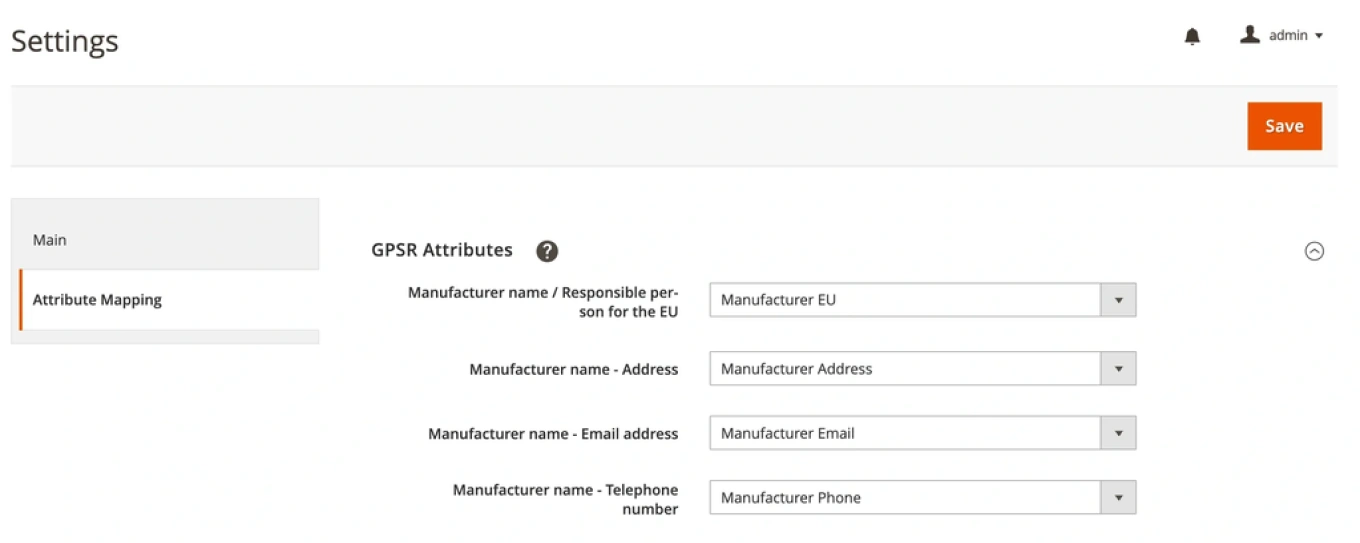Click the Manufacturer name - Email address label
This screenshot has height=543, width=1360.
[x=553, y=434]
